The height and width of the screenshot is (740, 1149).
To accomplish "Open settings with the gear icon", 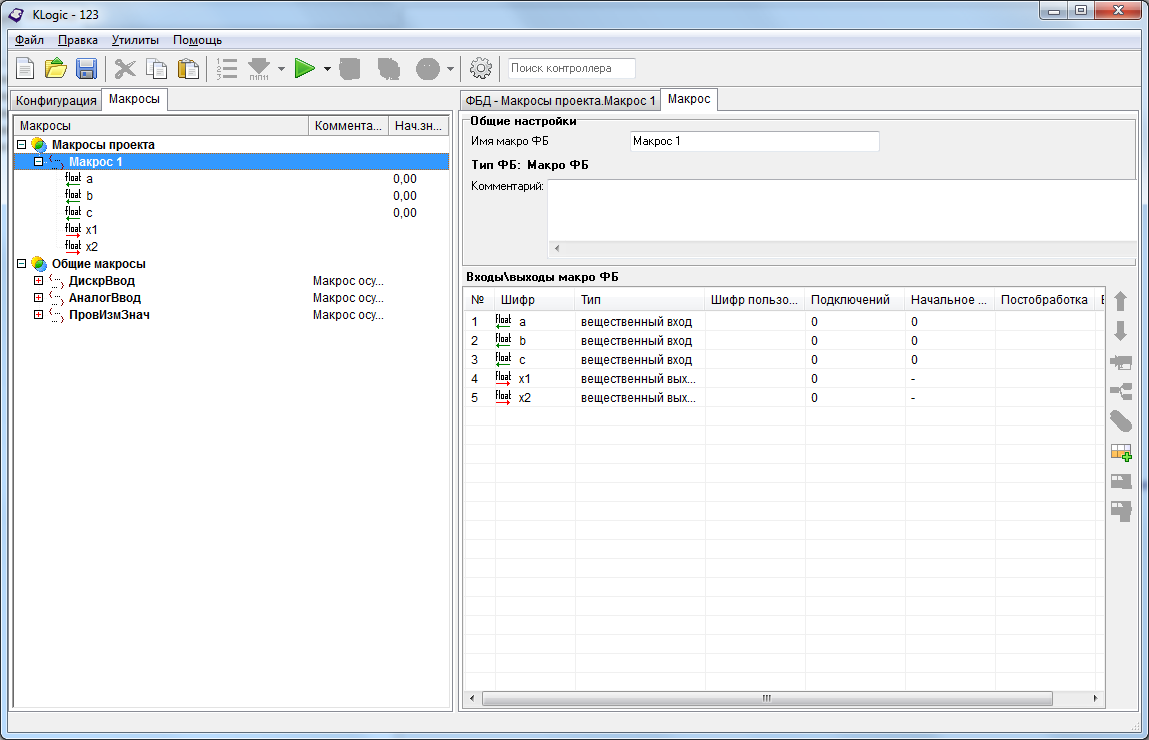I will tap(481, 69).
